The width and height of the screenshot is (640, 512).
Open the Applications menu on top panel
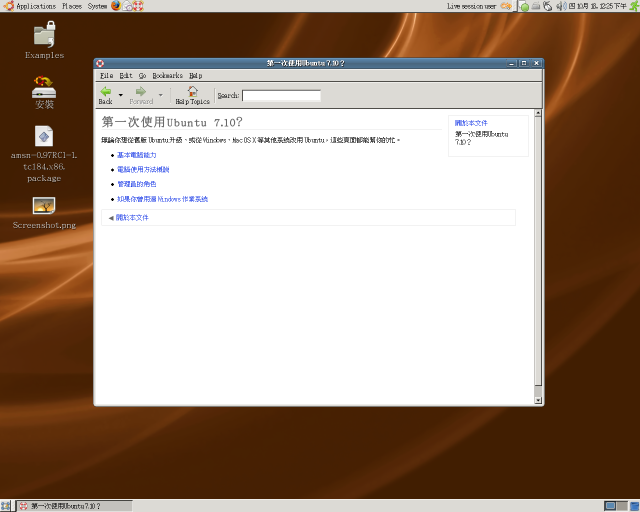tap(36, 6)
